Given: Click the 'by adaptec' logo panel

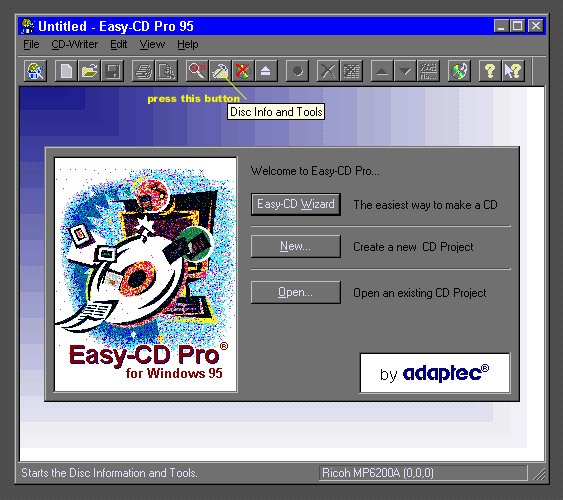Looking at the screenshot, I should point(435,373).
